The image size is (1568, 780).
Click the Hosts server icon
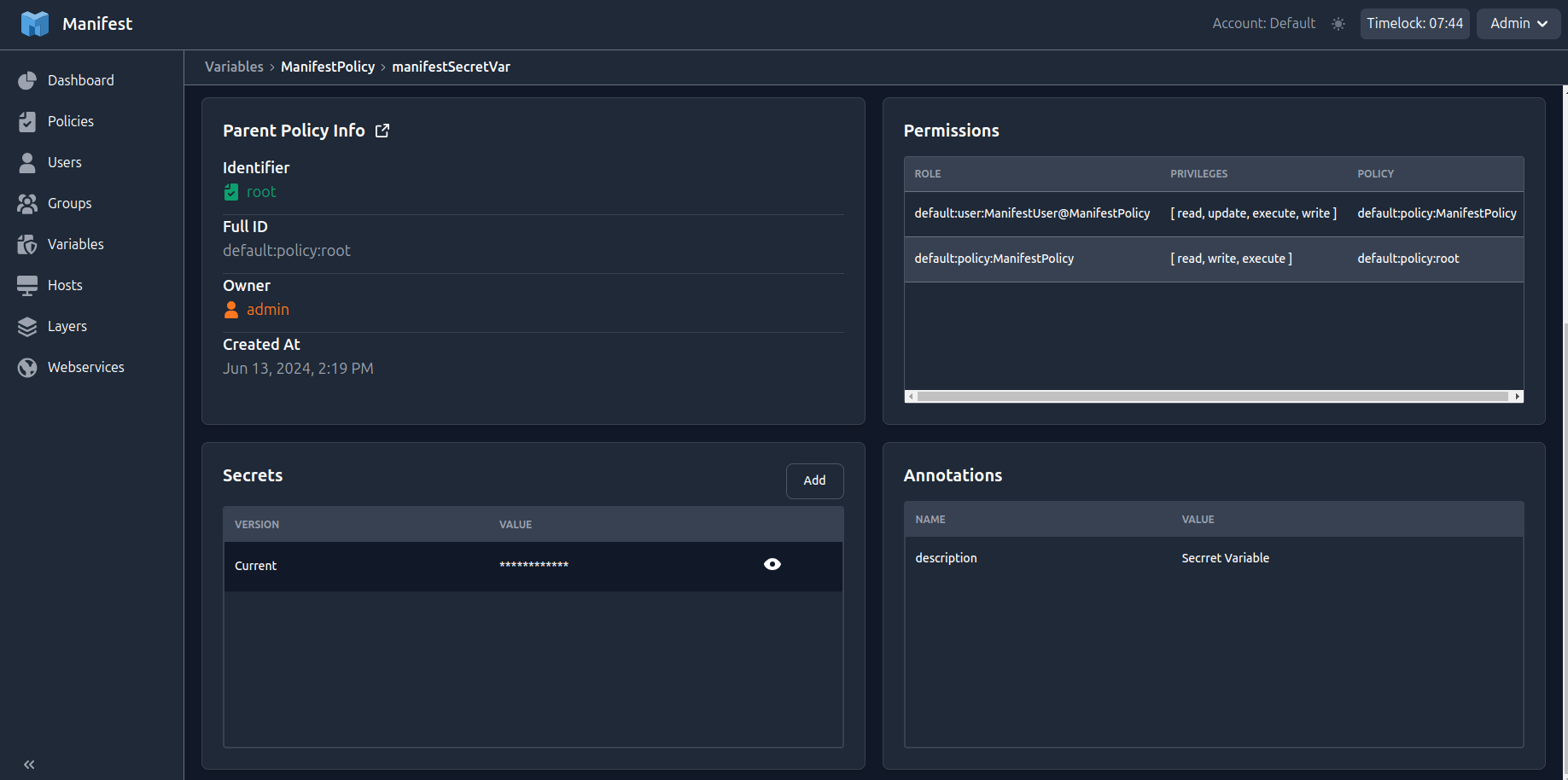(x=27, y=285)
